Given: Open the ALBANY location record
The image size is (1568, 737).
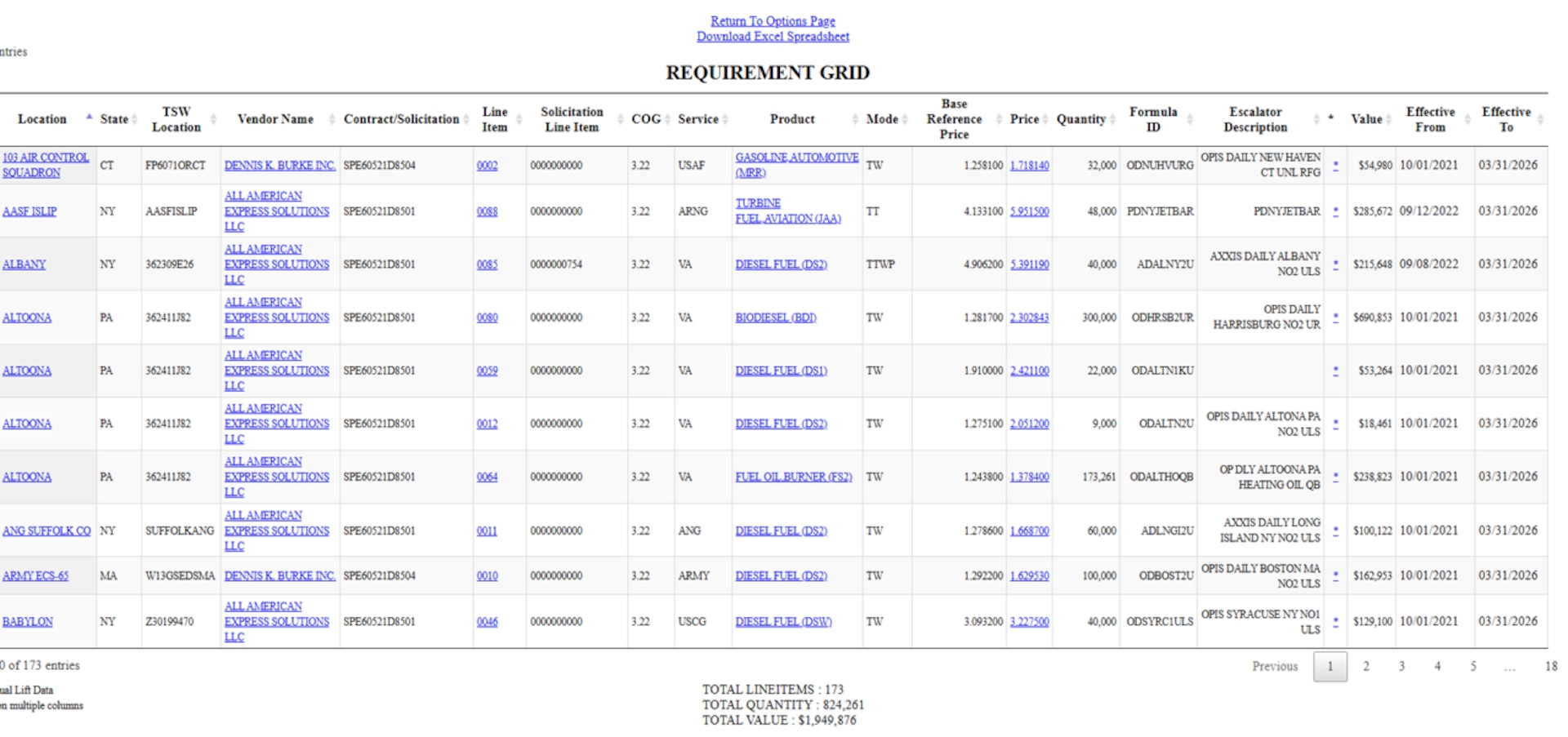Looking at the screenshot, I should tap(24, 264).
